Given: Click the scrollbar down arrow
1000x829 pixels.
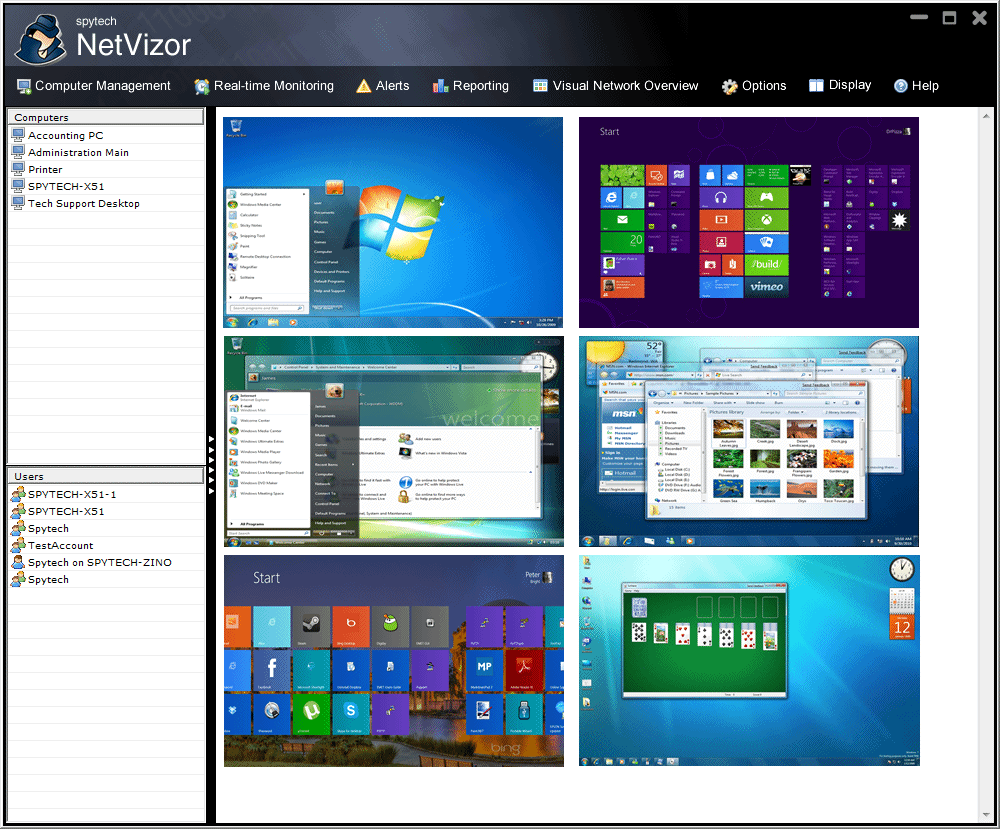Looking at the screenshot, I should 986,814.
